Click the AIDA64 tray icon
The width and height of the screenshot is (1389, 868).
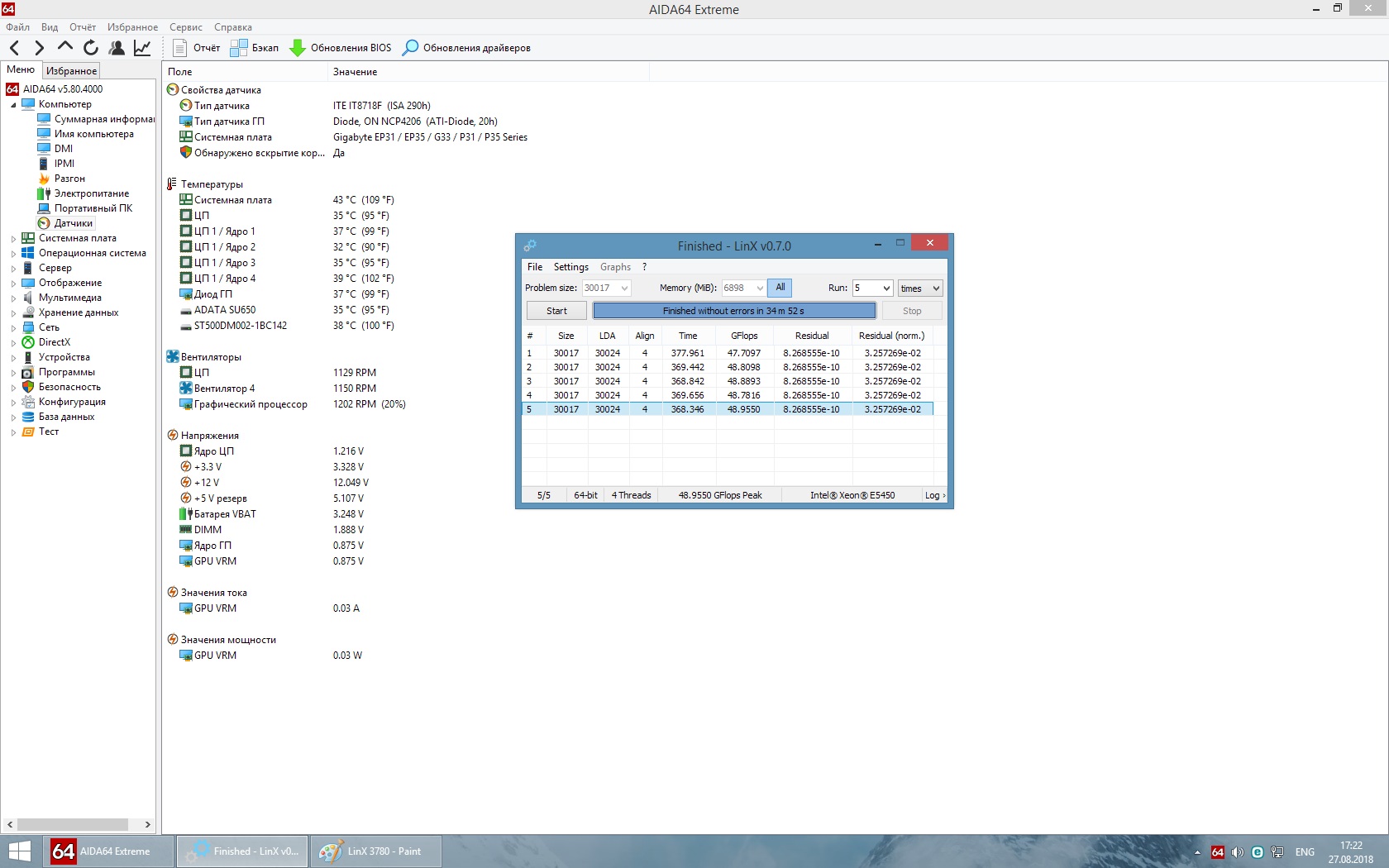(x=1218, y=852)
